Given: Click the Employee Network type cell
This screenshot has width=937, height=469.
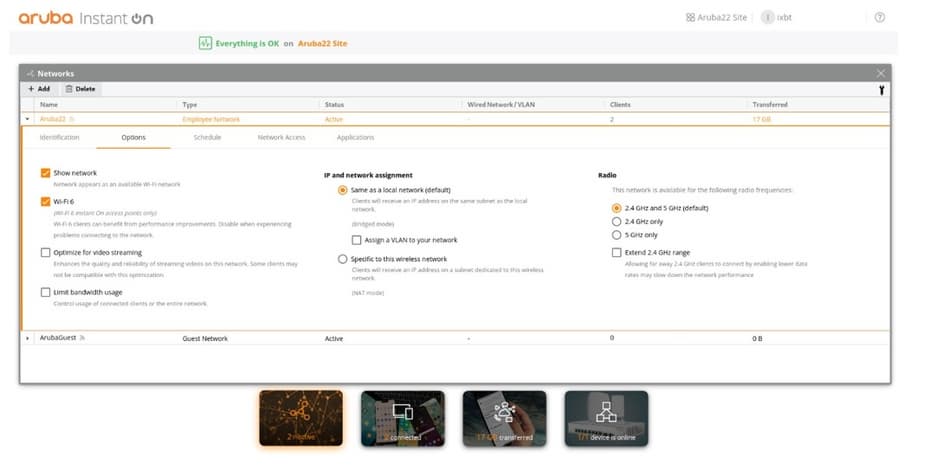Looking at the screenshot, I should click(211, 119).
